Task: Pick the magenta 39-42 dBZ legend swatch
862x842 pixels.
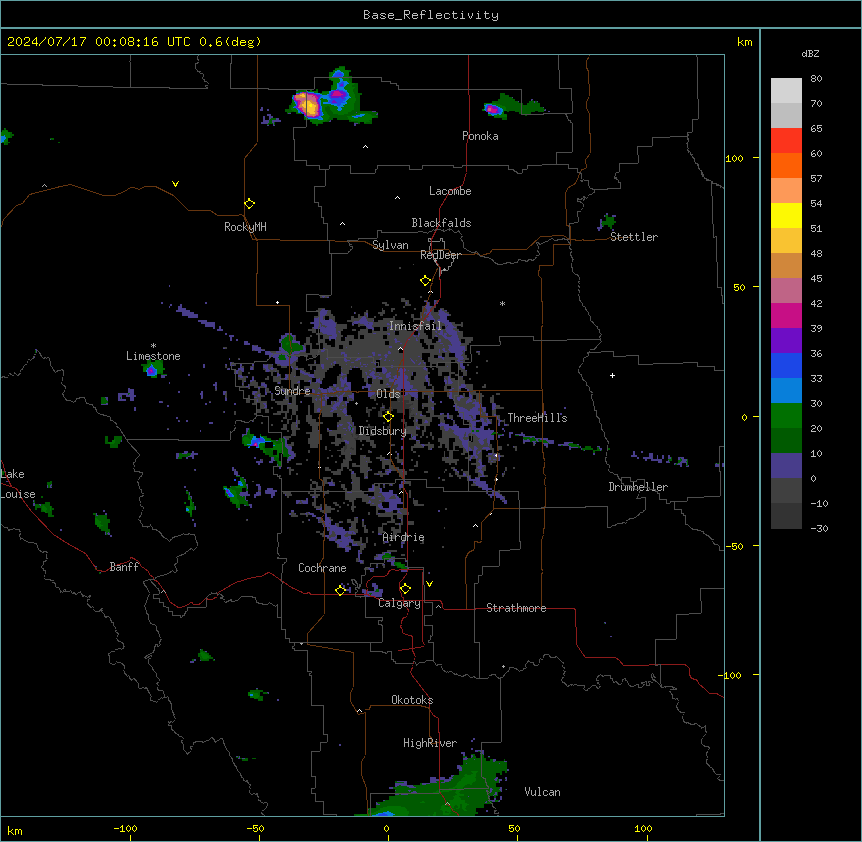Action: 786,316
